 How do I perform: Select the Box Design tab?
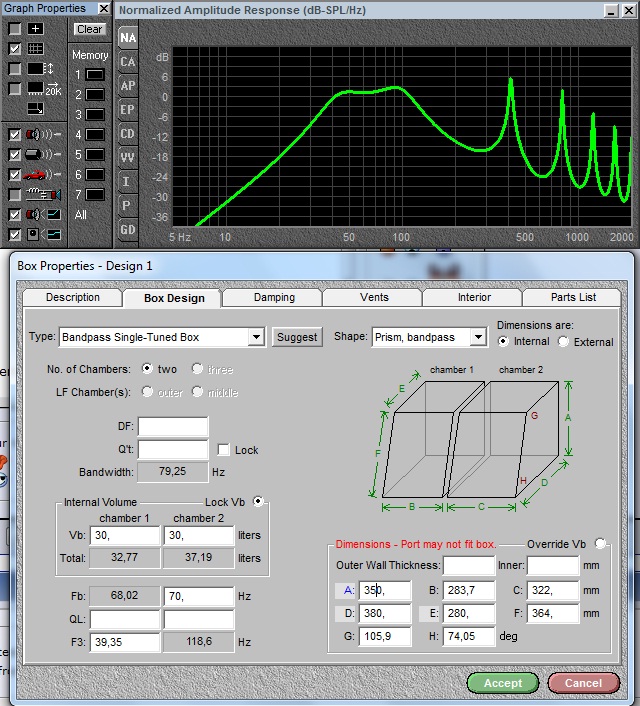[174, 298]
